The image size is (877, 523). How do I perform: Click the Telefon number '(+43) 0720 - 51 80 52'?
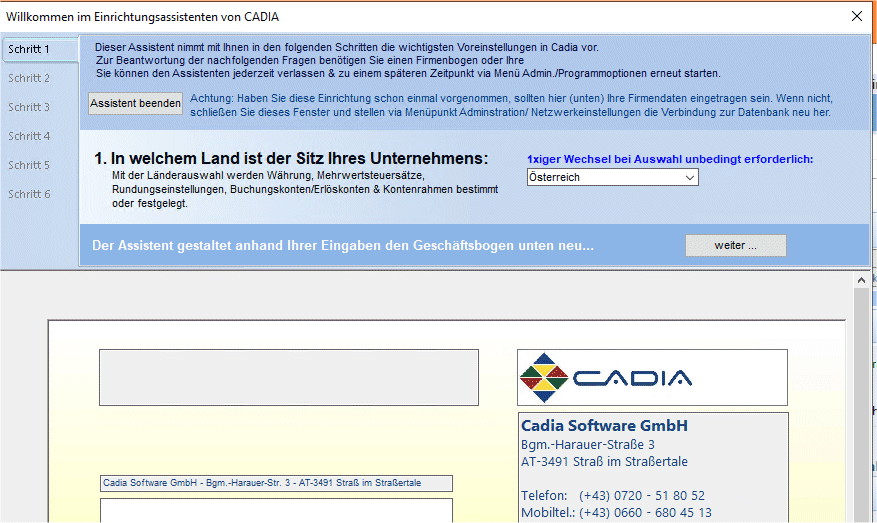tap(642, 496)
